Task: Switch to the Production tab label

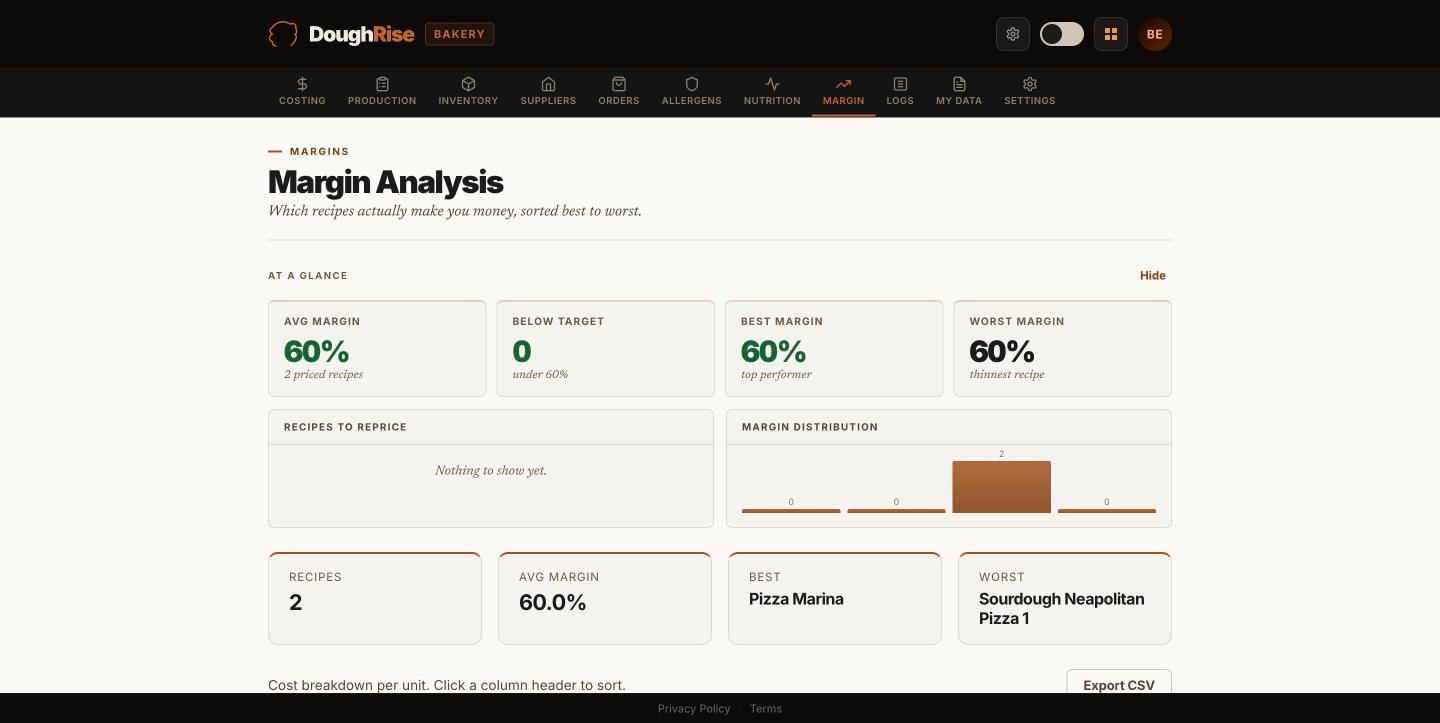Action: (x=382, y=101)
